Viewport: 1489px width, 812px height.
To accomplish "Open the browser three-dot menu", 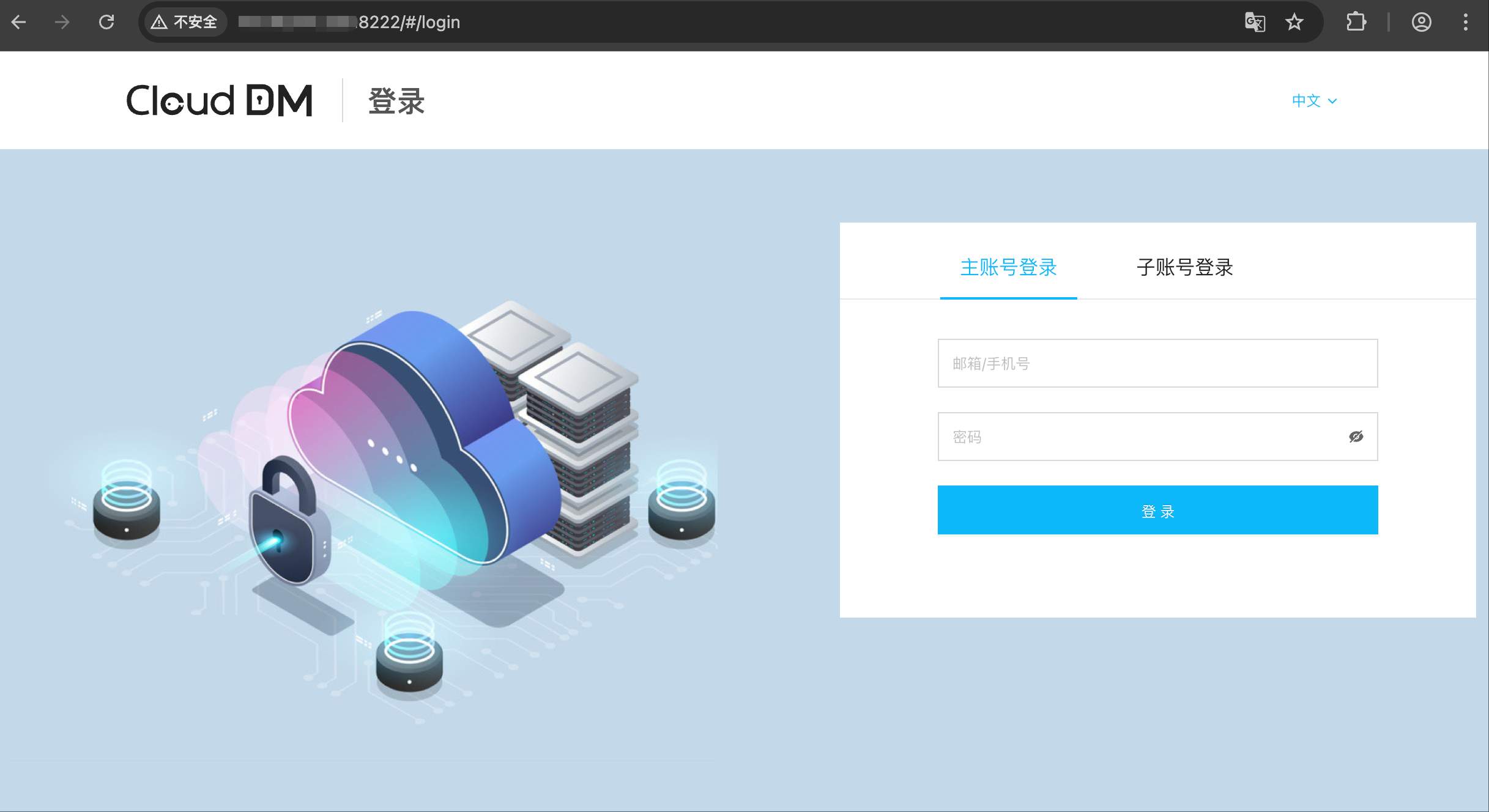I will pos(1465,23).
